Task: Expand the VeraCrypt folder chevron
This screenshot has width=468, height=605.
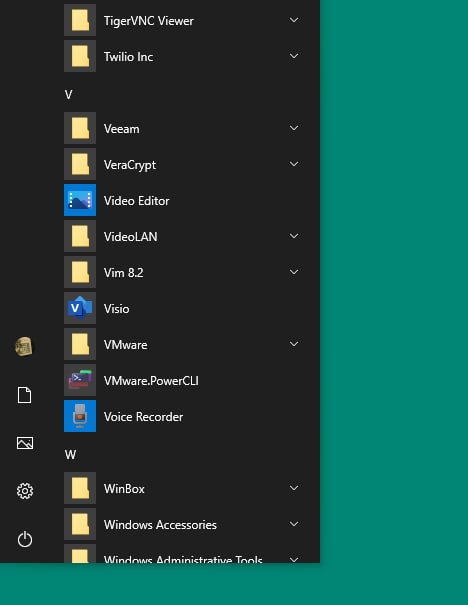Action: pos(294,164)
